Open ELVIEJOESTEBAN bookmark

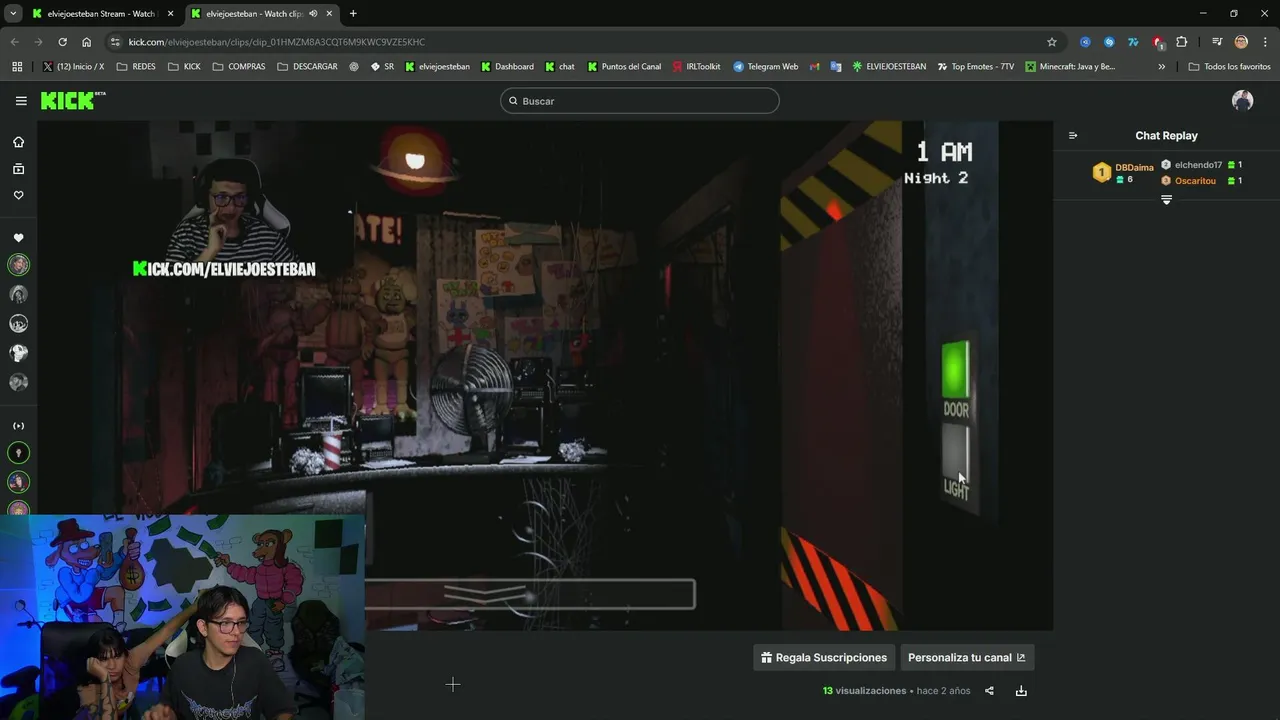click(x=889, y=67)
